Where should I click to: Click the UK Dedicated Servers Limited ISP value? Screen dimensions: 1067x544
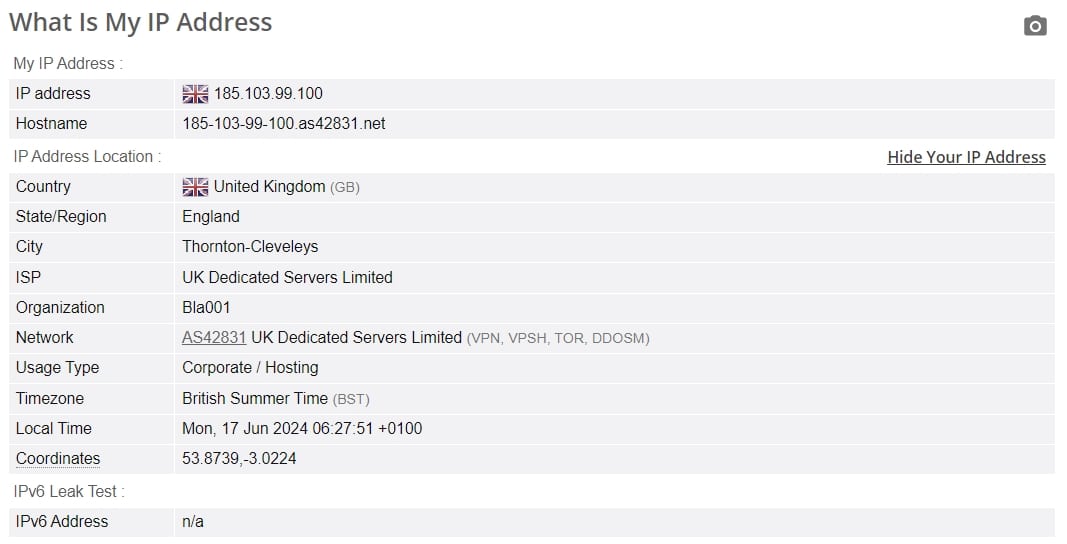point(287,278)
